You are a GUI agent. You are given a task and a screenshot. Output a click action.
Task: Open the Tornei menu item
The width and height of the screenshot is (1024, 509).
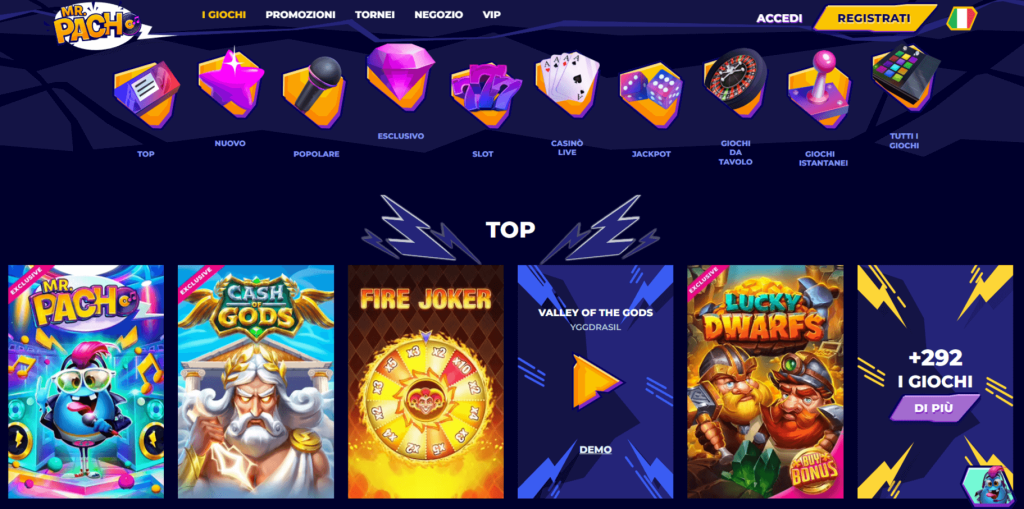coord(375,14)
